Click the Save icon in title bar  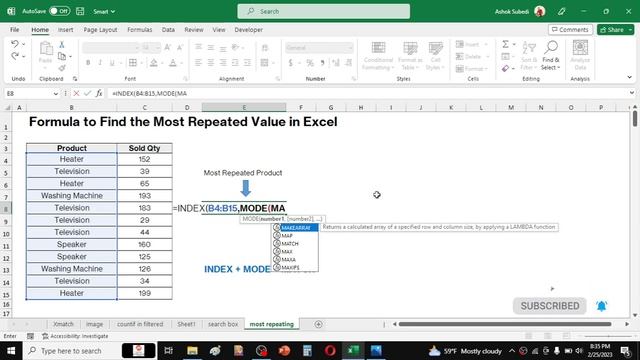tap(80, 11)
